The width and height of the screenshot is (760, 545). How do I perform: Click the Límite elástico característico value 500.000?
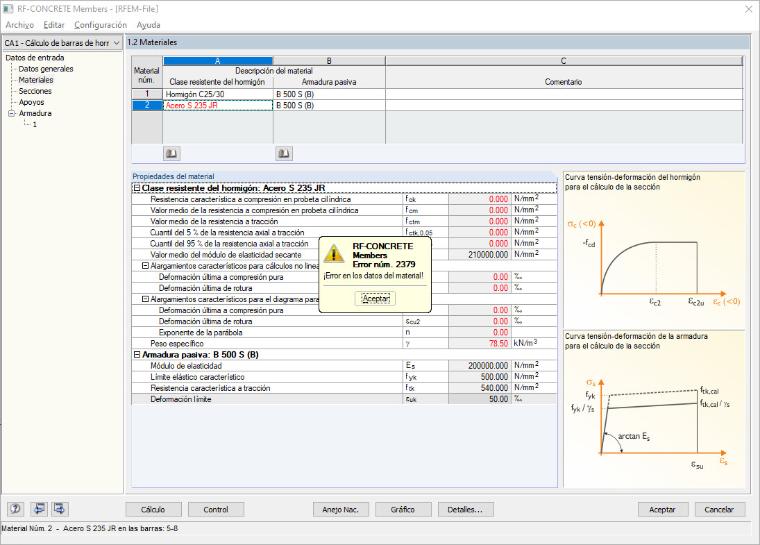(x=480, y=377)
